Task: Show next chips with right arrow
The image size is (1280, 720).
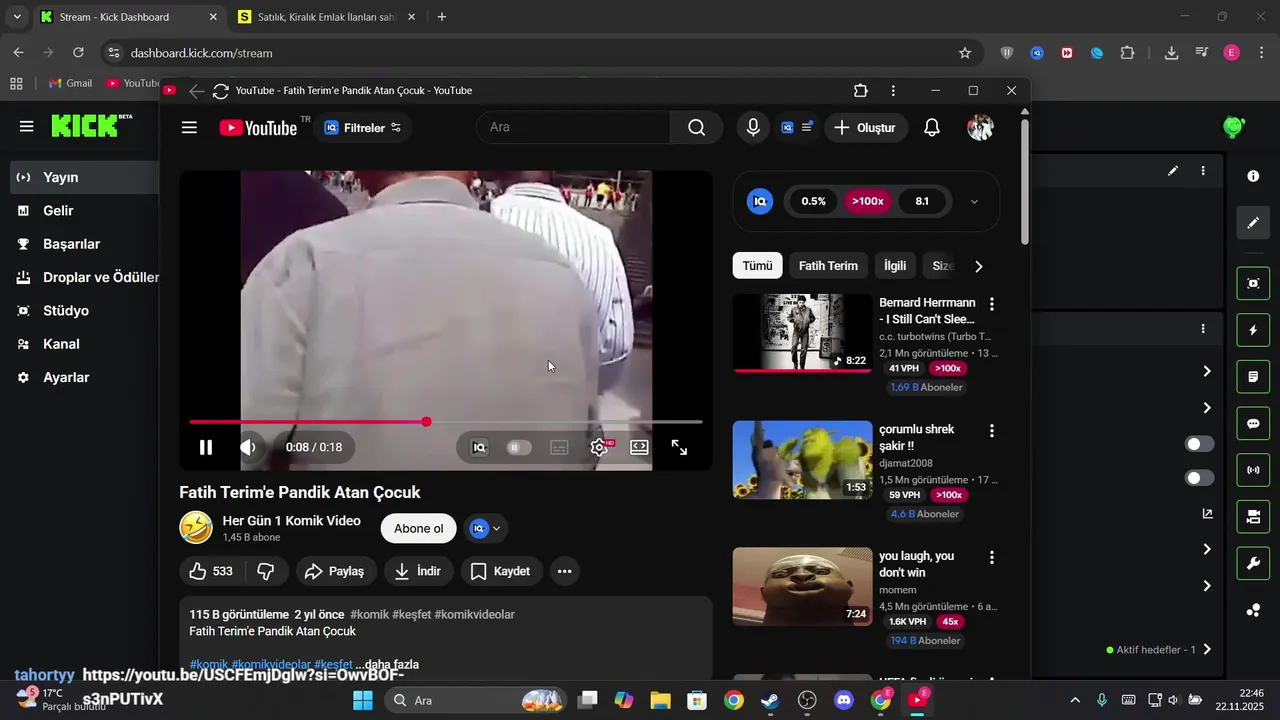Action: [979, 266]
